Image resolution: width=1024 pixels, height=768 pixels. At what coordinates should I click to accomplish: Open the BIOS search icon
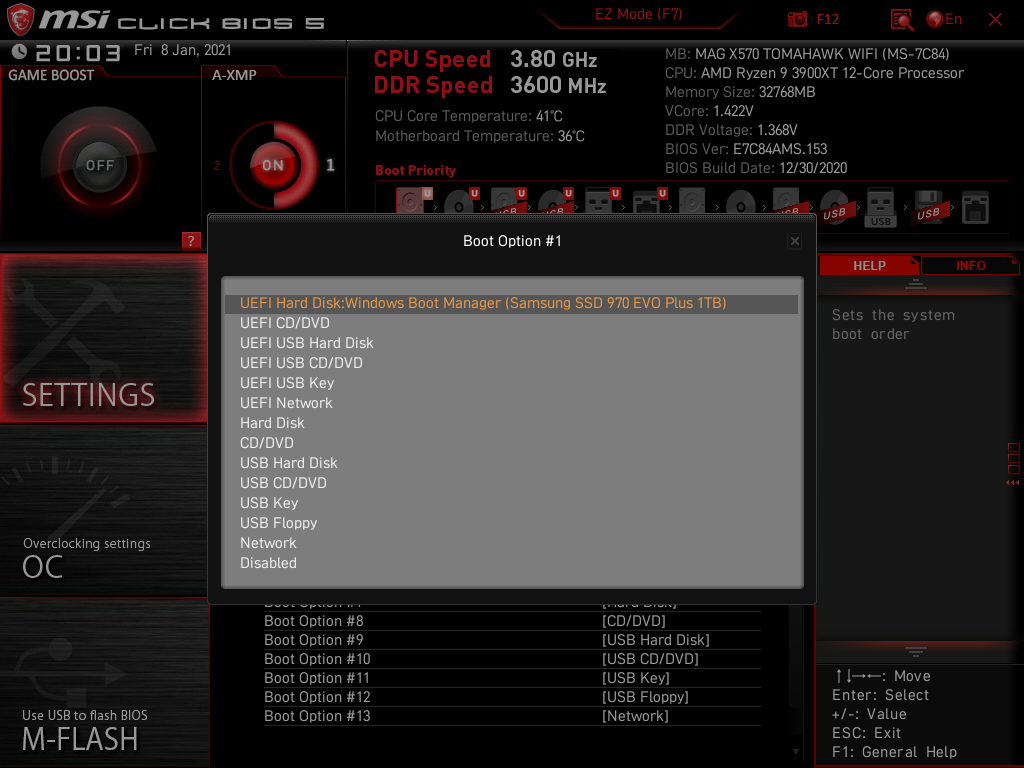(x=901, y=20)
